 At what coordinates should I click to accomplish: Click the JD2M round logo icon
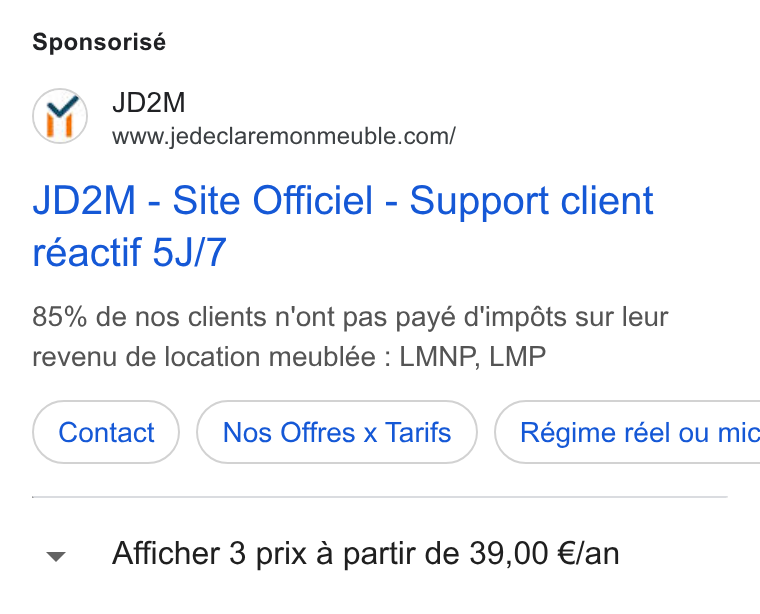[60, 116]
